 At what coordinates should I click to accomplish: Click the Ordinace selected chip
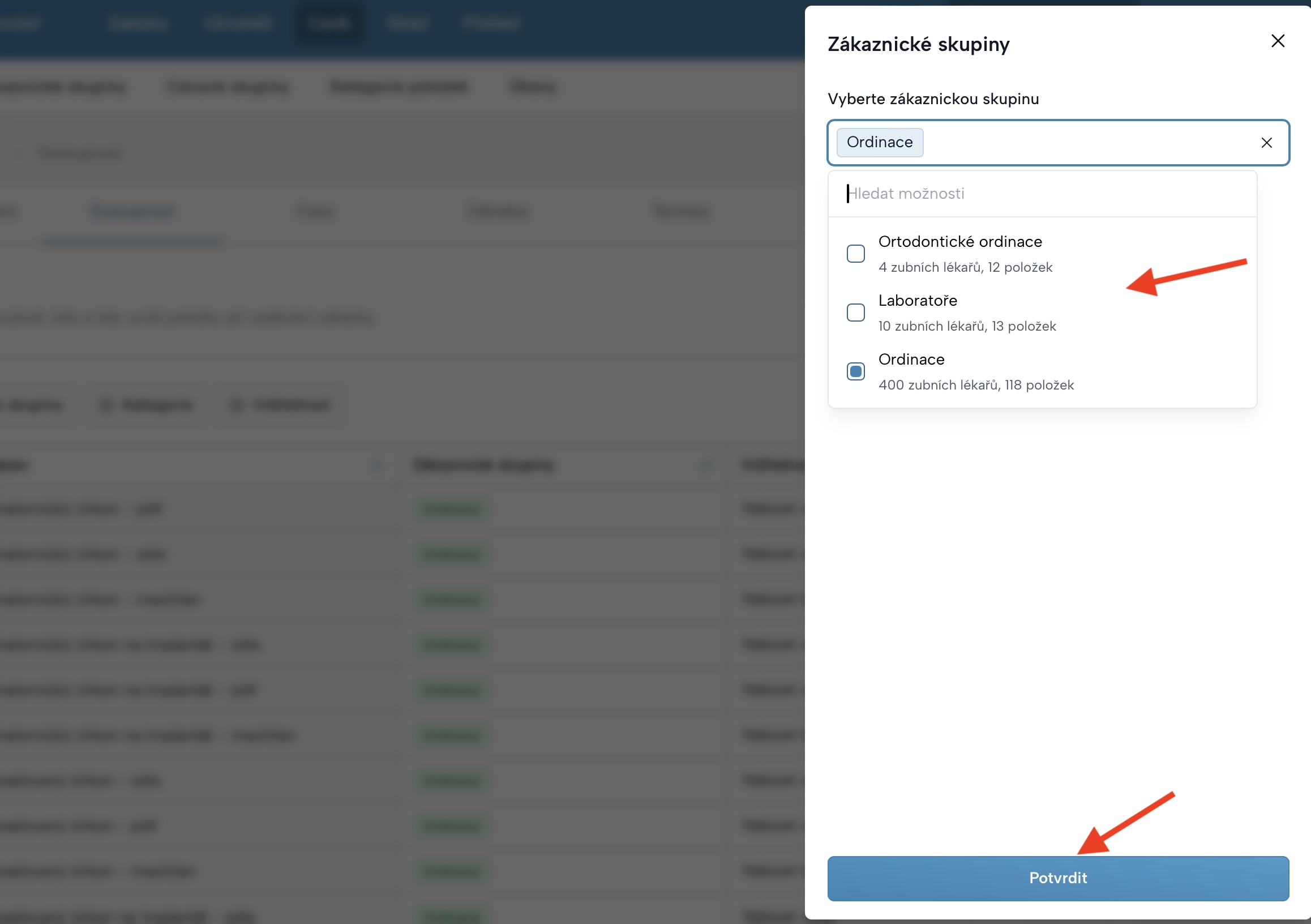[879, 142]
